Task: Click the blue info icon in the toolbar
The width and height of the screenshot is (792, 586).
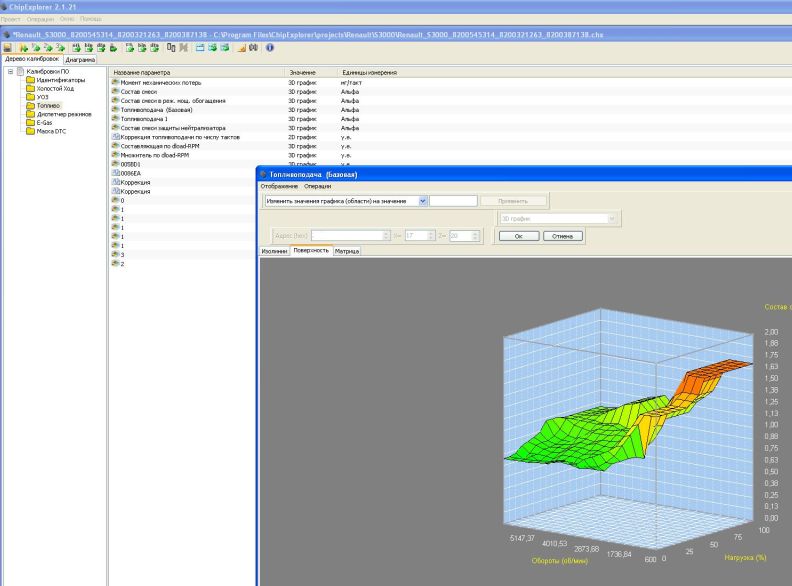Action: [x=270, y=47]
